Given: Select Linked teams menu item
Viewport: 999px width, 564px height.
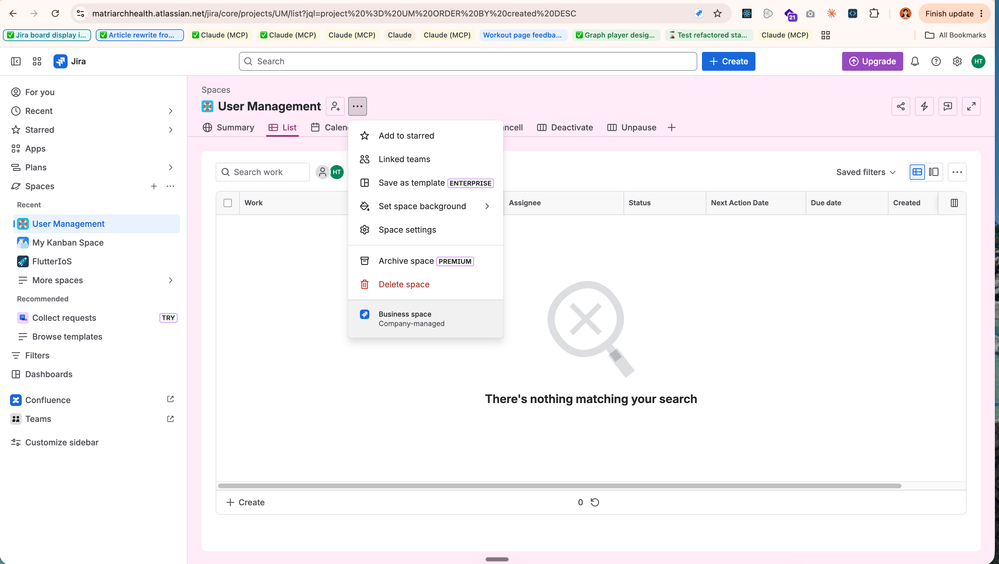Looking at the screenshot, I should 426,159.
